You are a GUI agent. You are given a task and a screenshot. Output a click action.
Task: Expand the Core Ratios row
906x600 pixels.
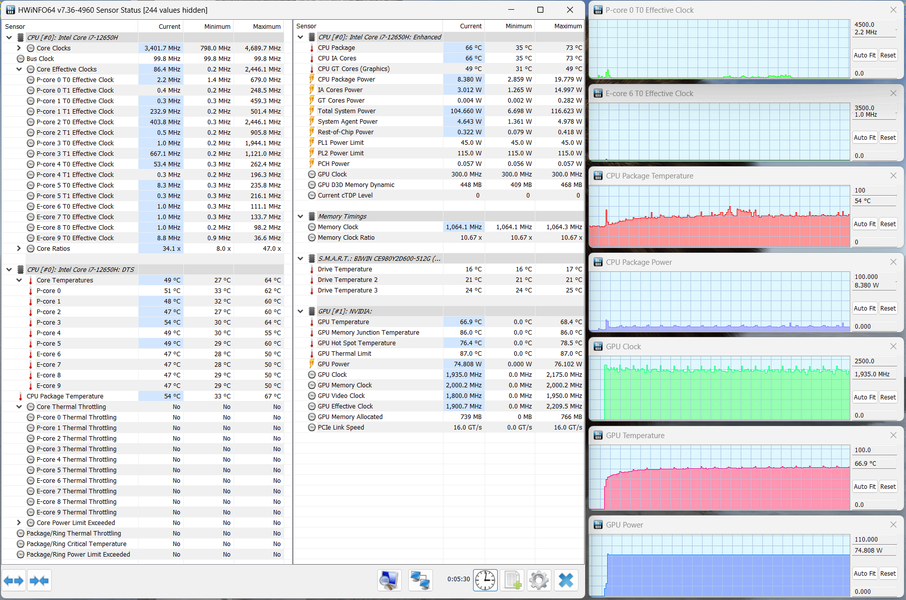point(19,249)
